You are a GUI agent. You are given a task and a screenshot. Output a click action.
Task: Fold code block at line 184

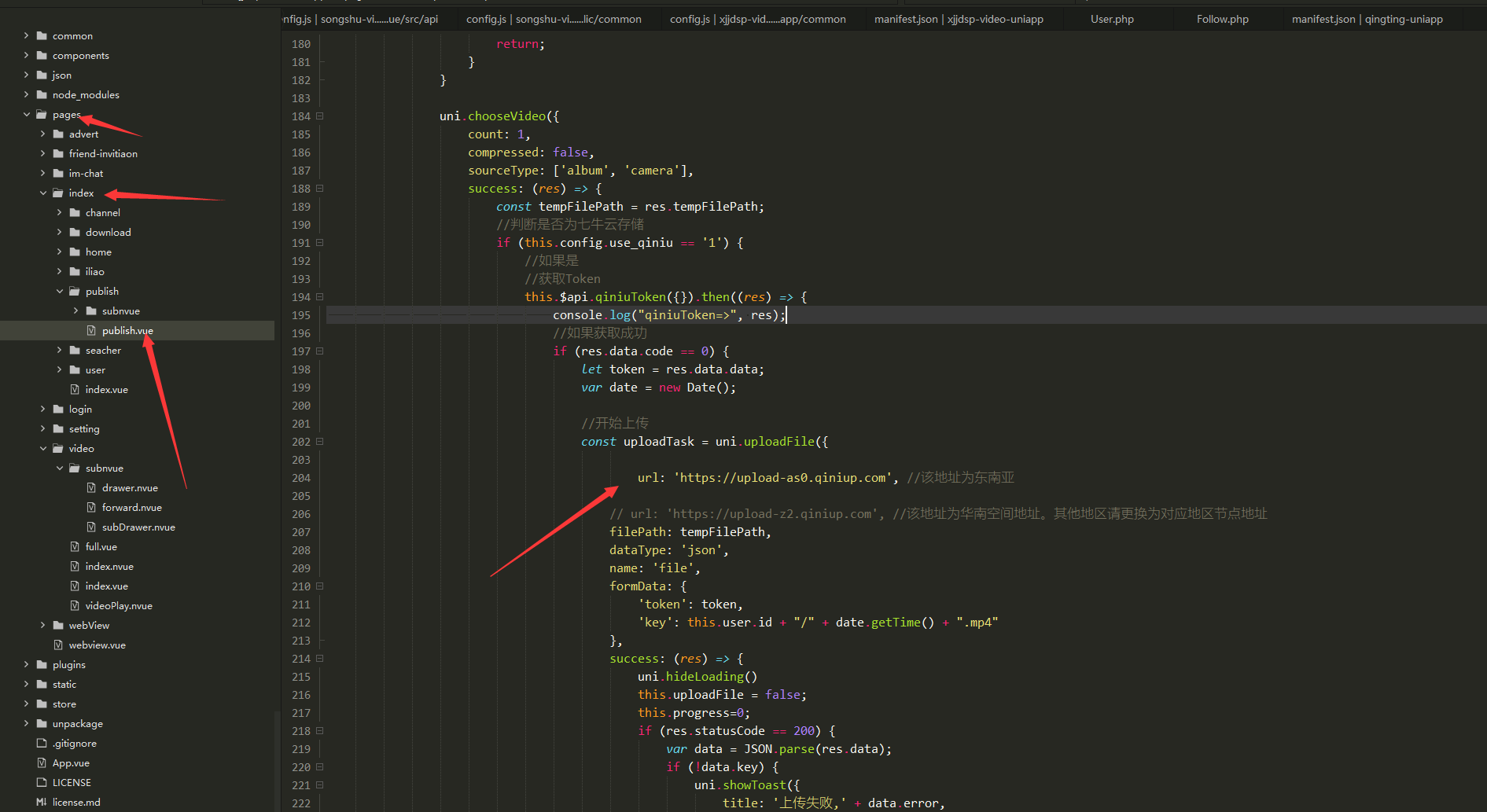(x=319, y=116)
